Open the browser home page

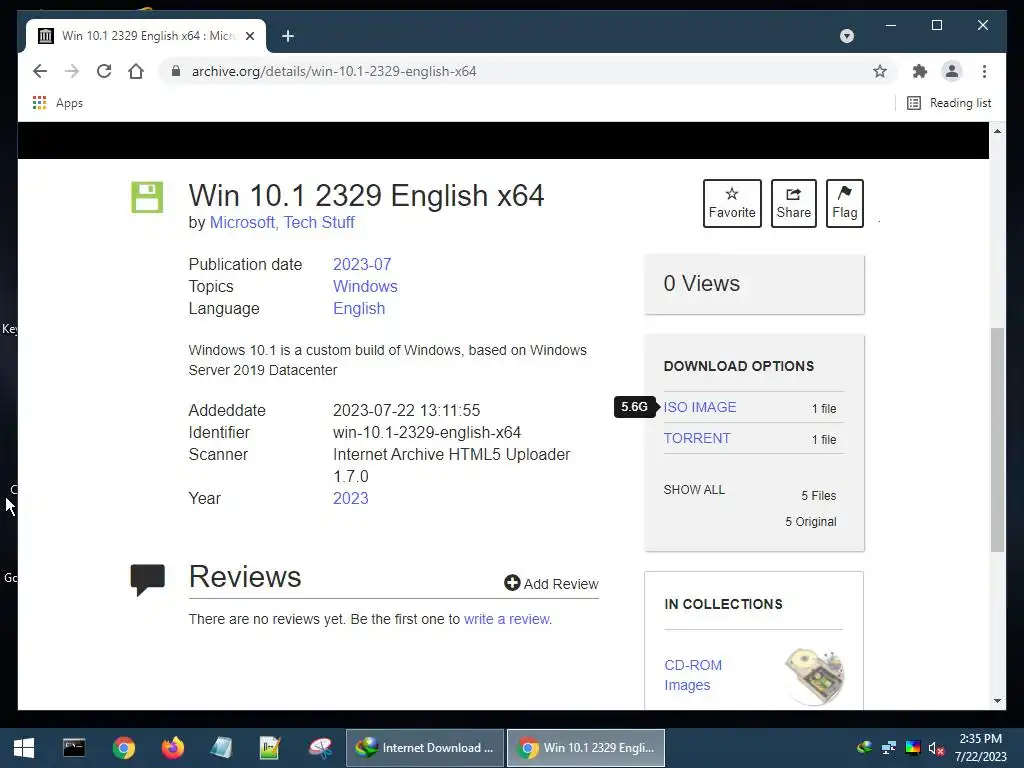coord(136,71)
